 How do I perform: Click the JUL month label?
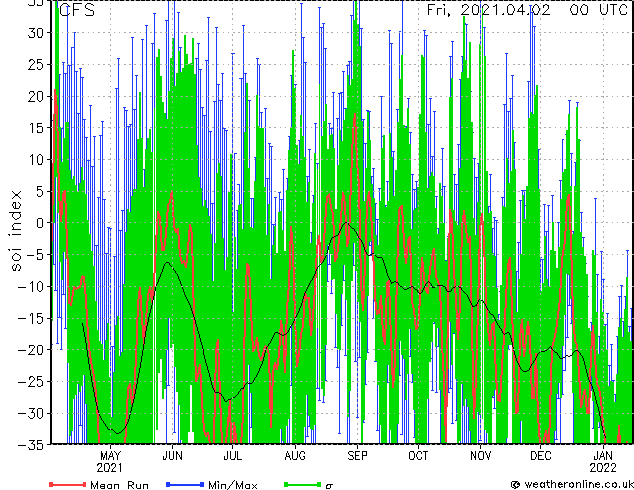click(232, 456)
